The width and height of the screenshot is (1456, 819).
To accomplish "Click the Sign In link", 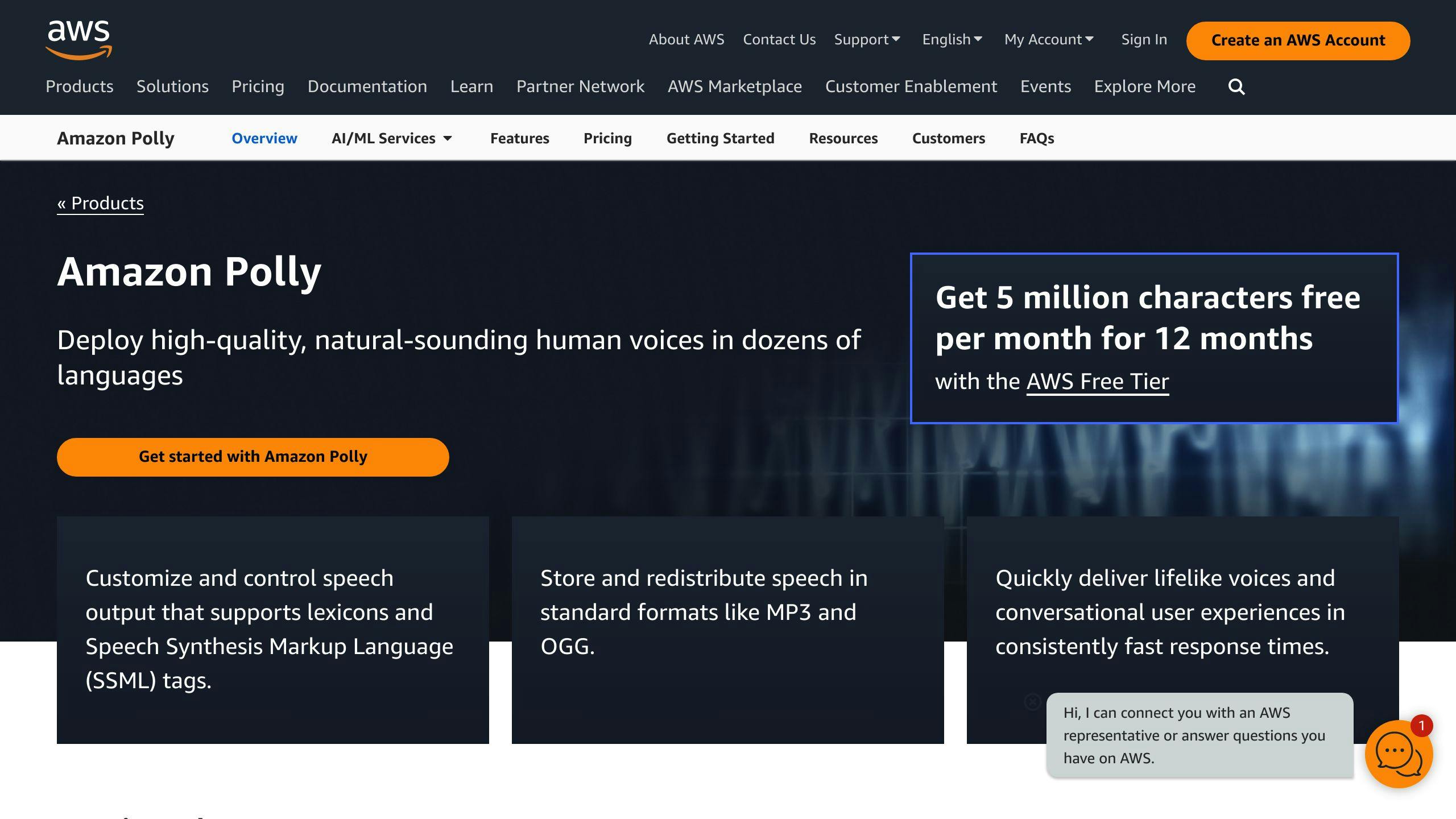I will pyautogui.click(x=1144, y=39).
